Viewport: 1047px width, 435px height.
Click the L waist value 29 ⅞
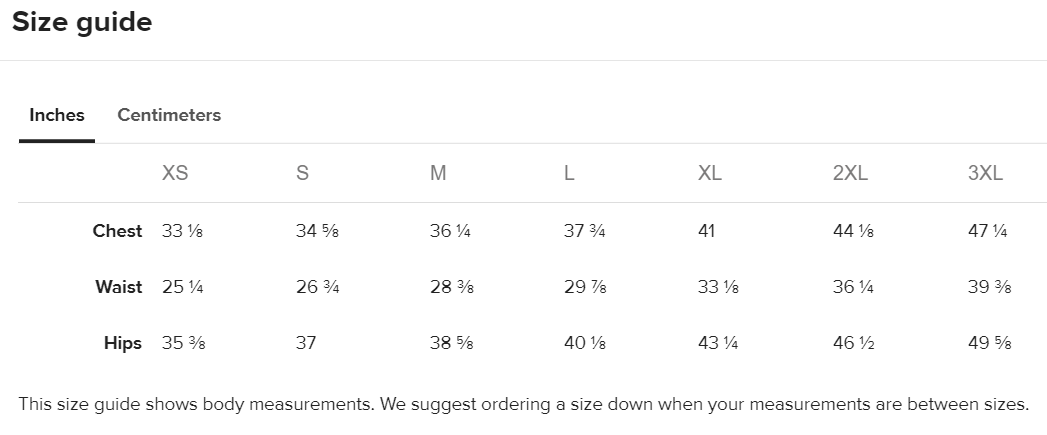585,287
